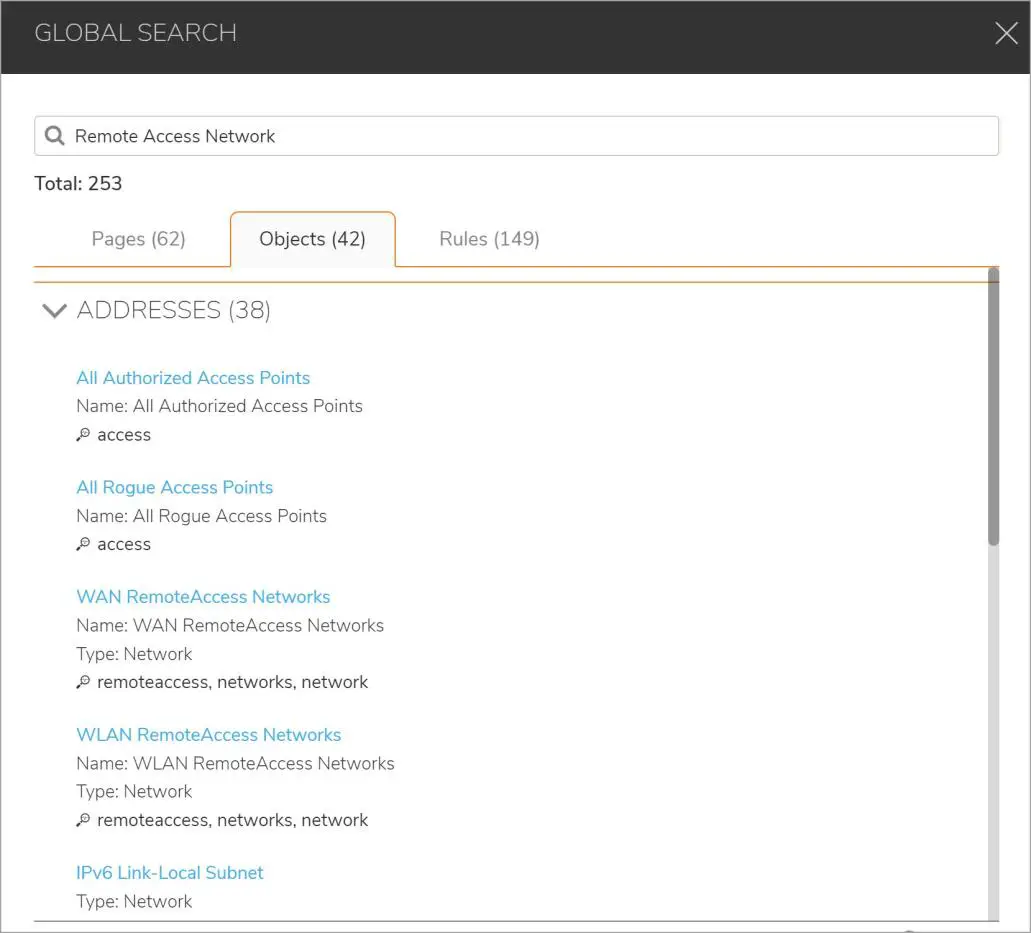1031x933 pixels.
Task: Open All Rogue Access Points link
Action: (x=174, y=487)
